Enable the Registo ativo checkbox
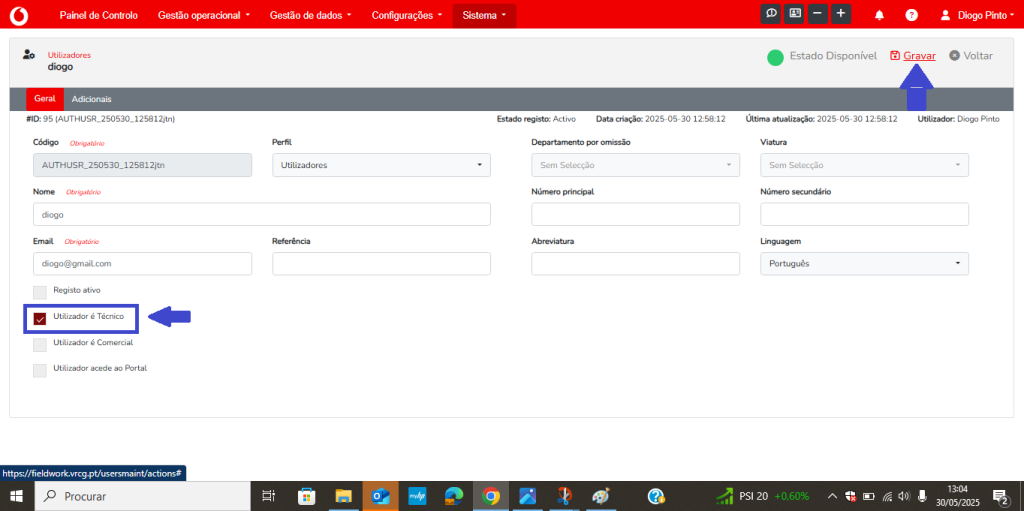The height and width of the screenshot is (511, 1024). [x=40, y=292]
